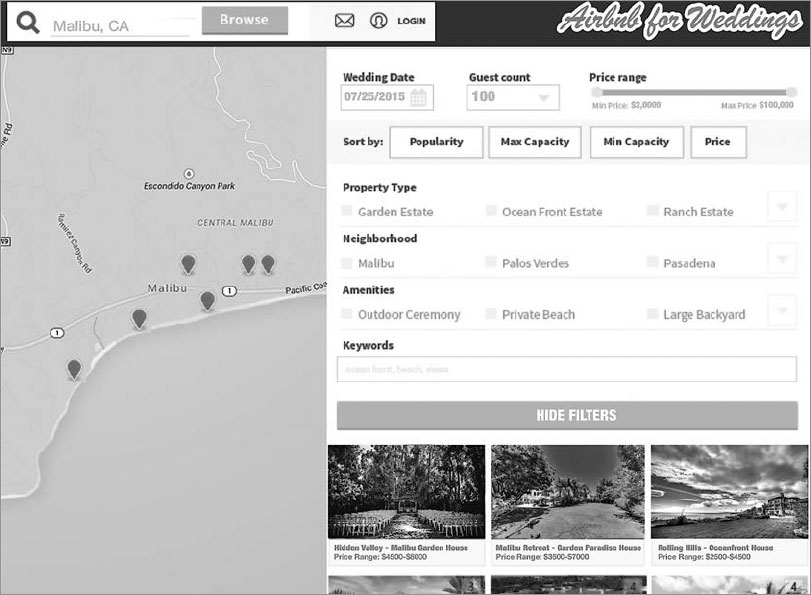The width and height of the screenshot is (811, 595).
Task: Enable the Private Beach amenity
Action: pos(491,314)
